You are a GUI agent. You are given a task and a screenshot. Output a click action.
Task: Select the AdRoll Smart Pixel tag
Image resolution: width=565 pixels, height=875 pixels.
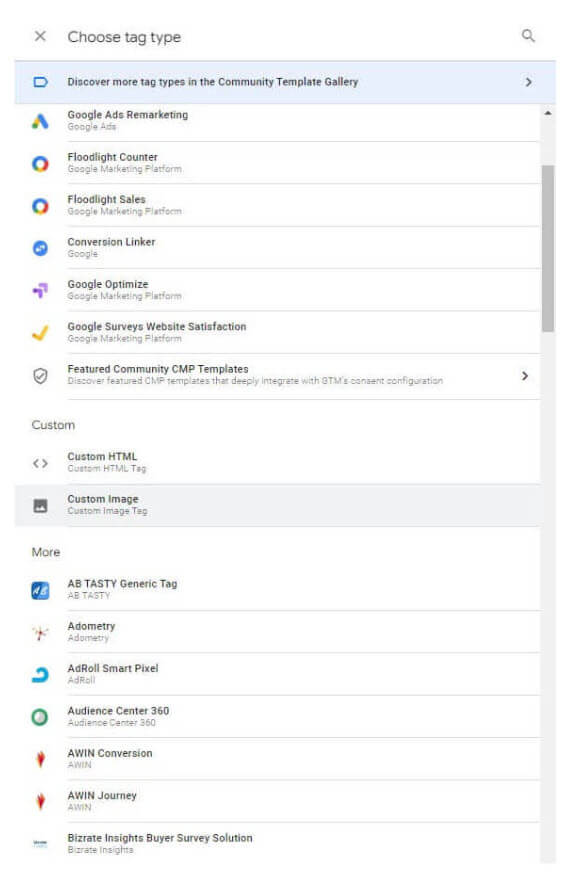pyautogui.click(x=277, y=675)
